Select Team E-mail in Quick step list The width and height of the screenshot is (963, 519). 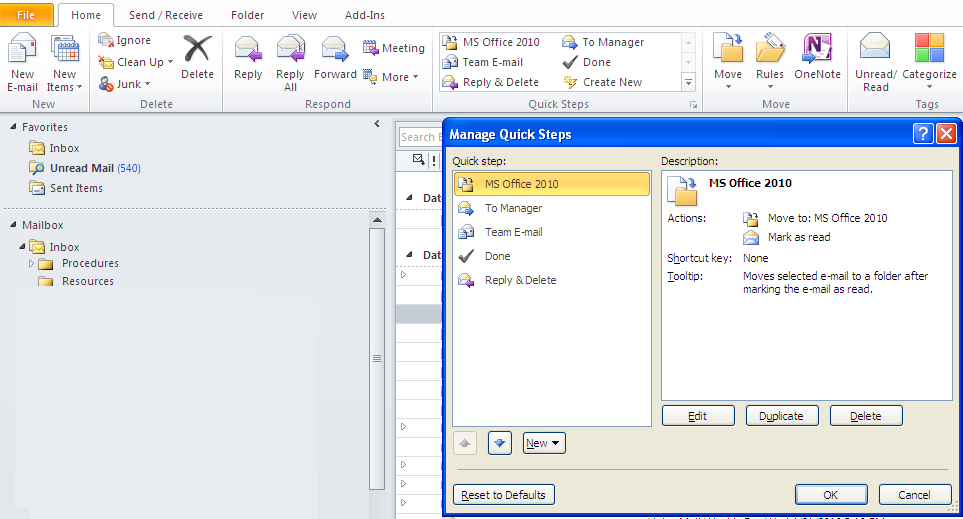pos(552,232)
